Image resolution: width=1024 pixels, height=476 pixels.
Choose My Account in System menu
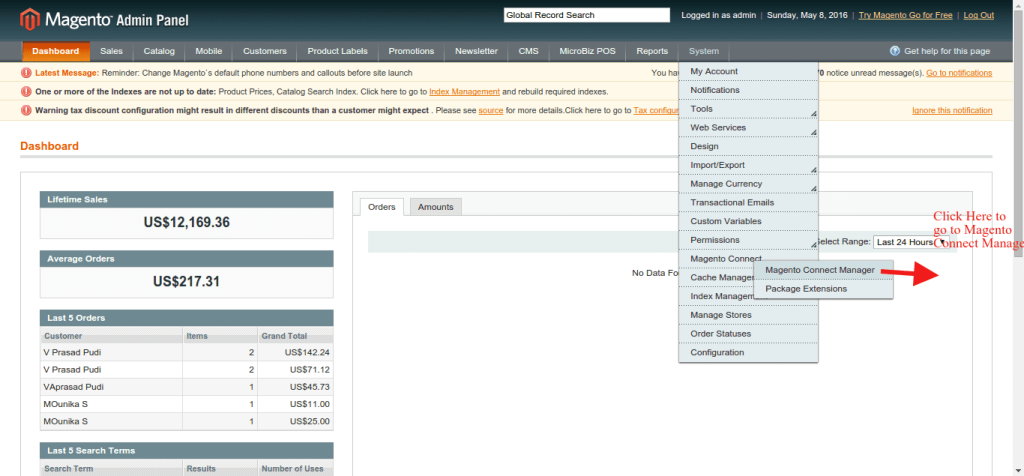point(748,71)
